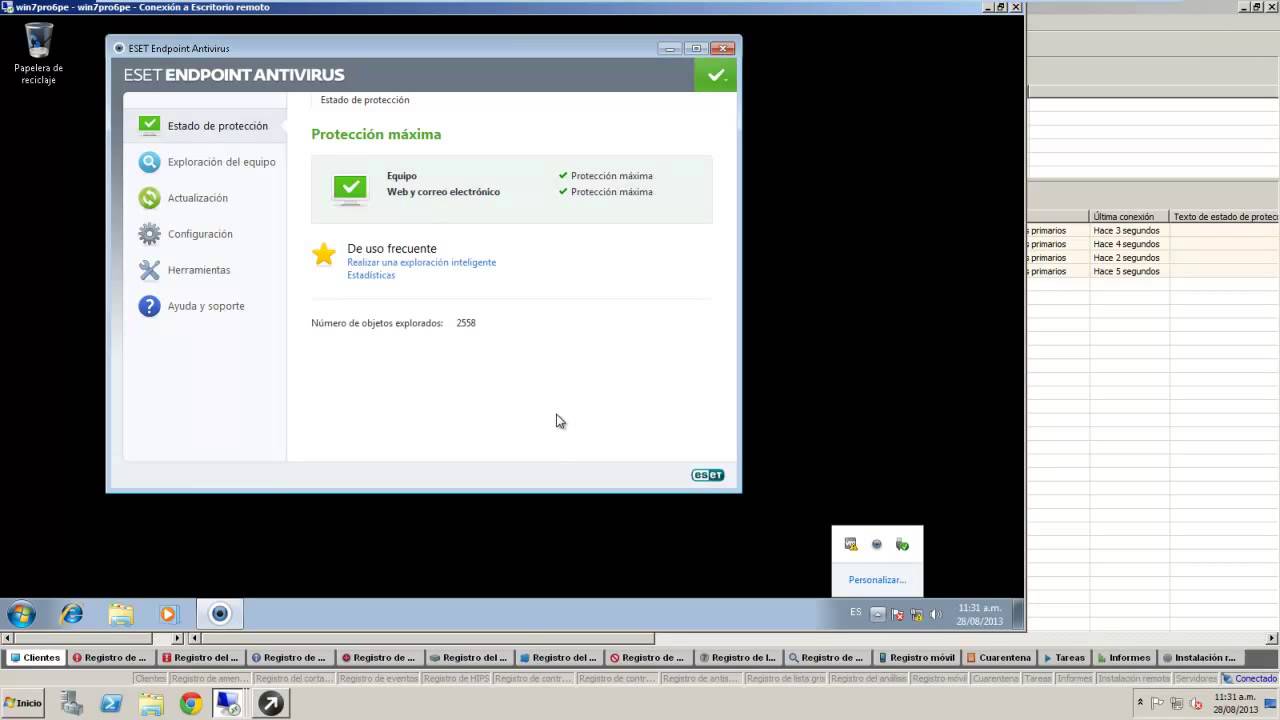Click the Action Center flag tray icon
Viewport: 1280px width, 720px height.
897,614
